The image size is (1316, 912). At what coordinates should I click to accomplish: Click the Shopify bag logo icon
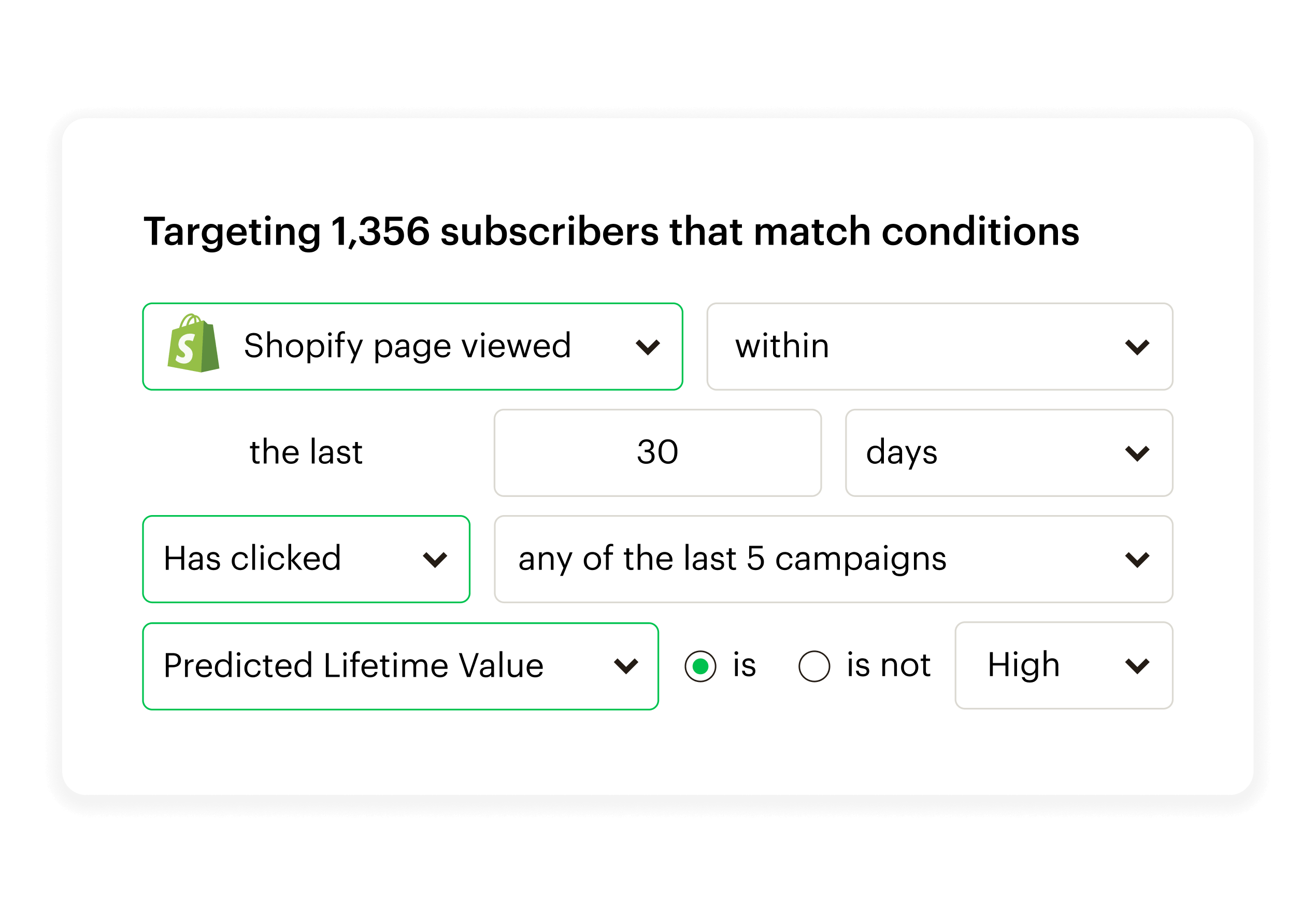tap(193, 344)
